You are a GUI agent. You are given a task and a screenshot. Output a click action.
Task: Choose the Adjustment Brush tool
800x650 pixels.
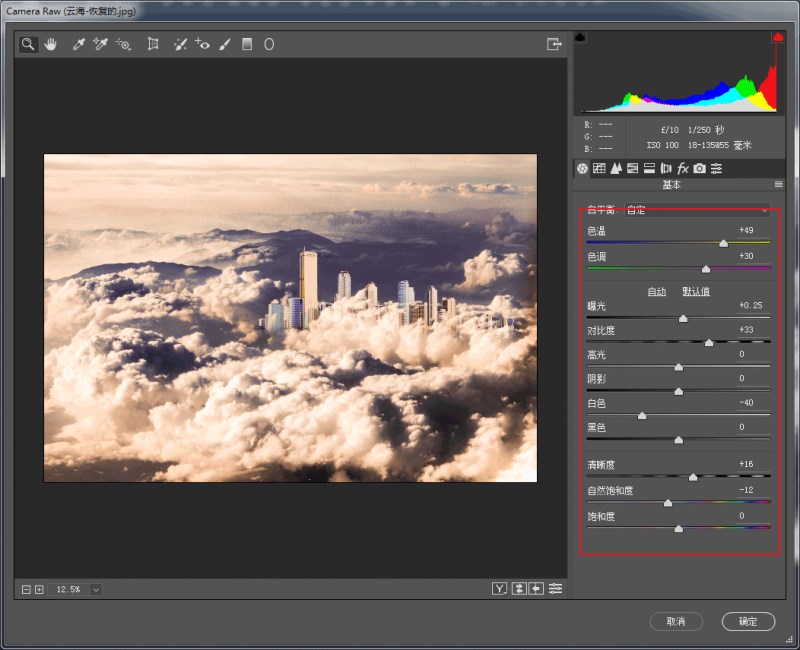pyautogui.click(x=224, y=44)
